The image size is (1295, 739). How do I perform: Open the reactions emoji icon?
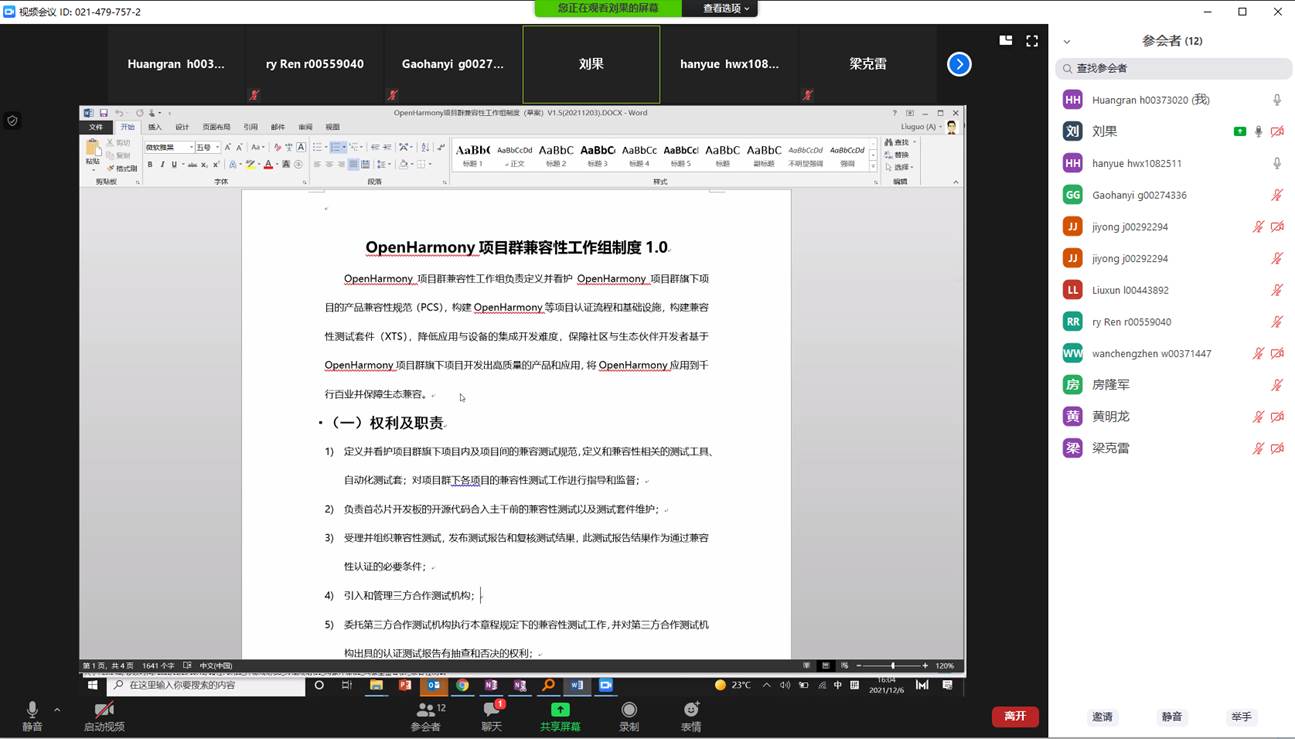[691, 709]
